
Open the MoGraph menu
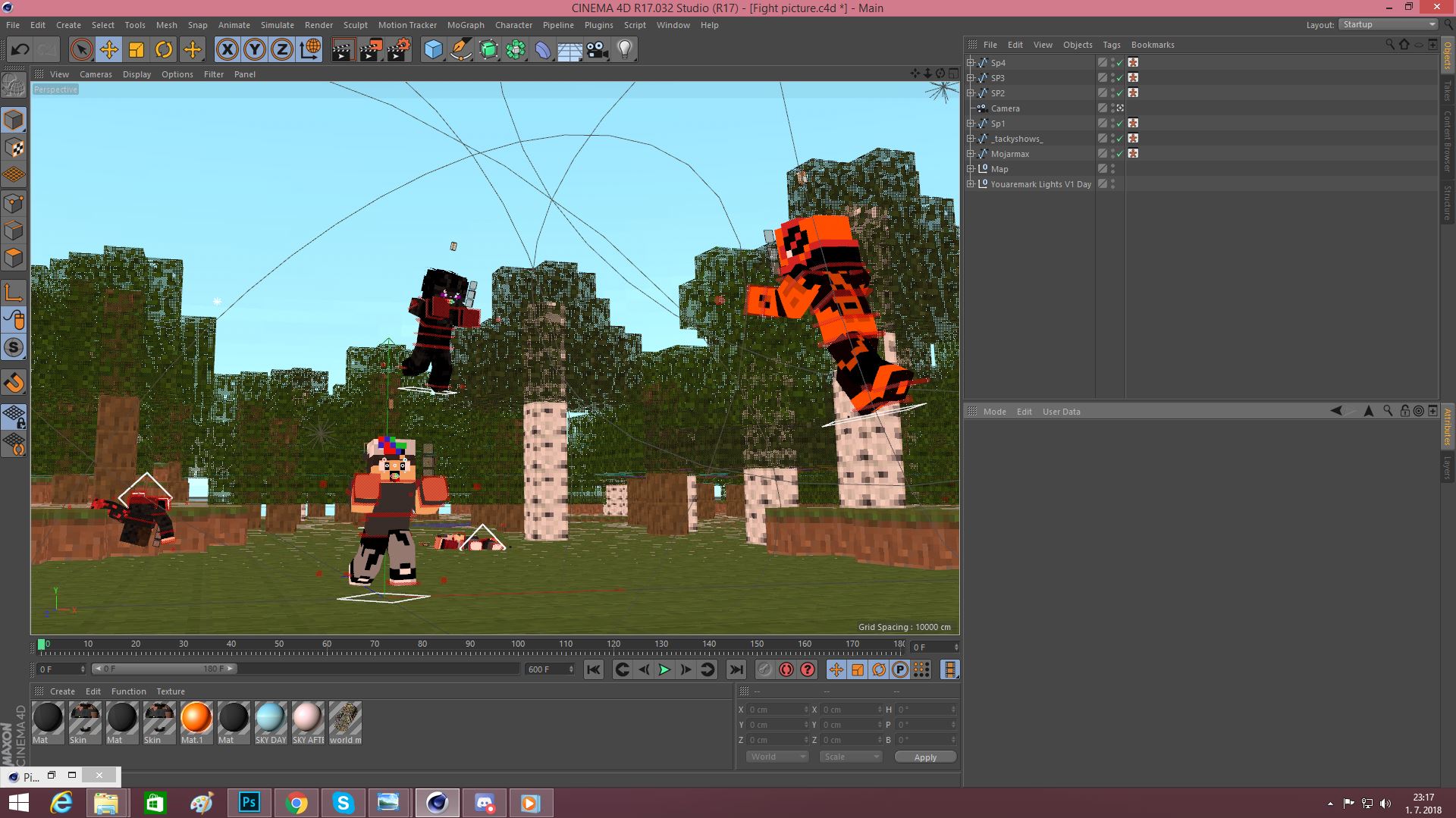[x=466, y=25]
